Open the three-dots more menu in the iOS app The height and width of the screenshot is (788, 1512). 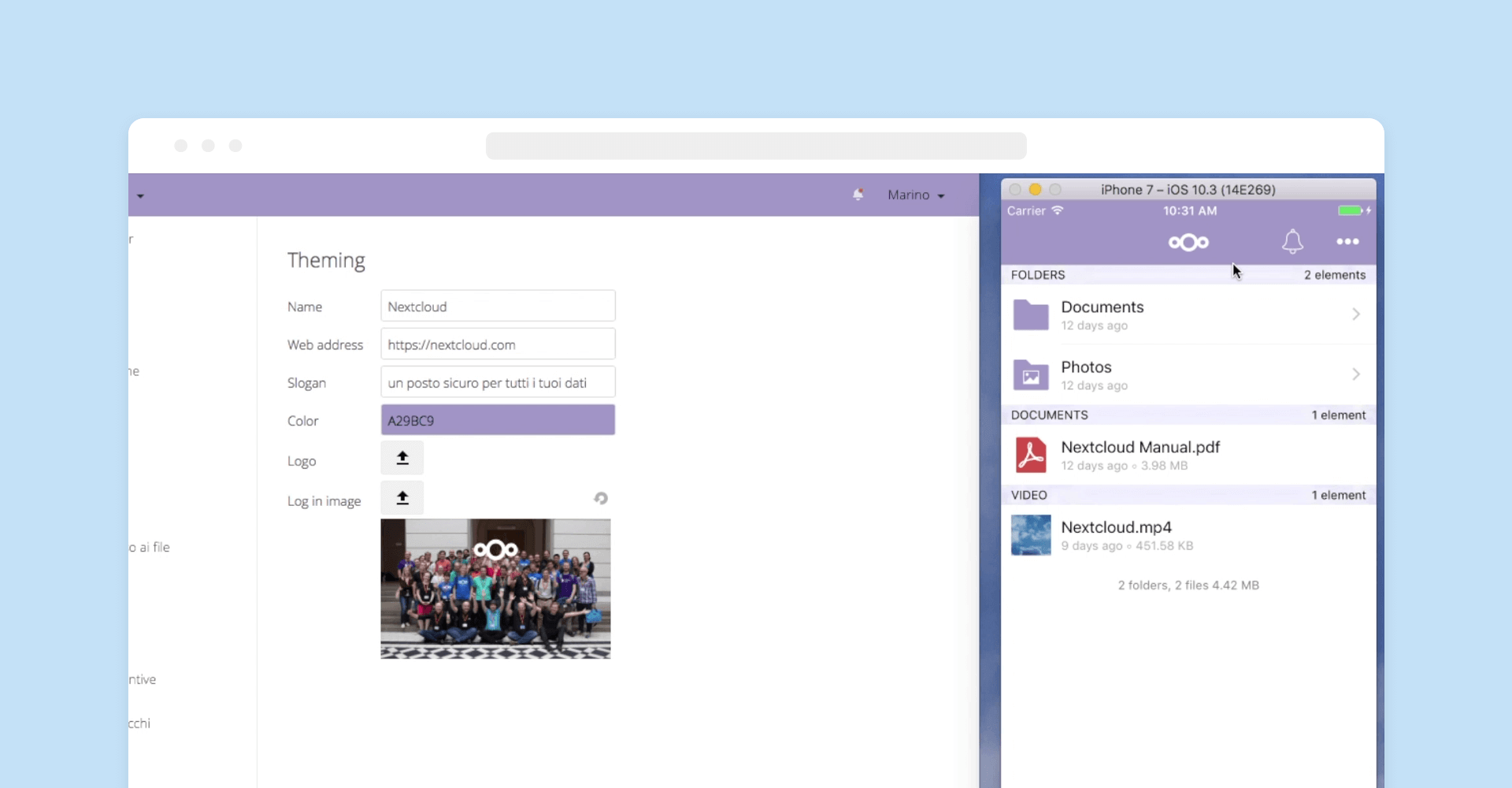(x=1347, y=242)
